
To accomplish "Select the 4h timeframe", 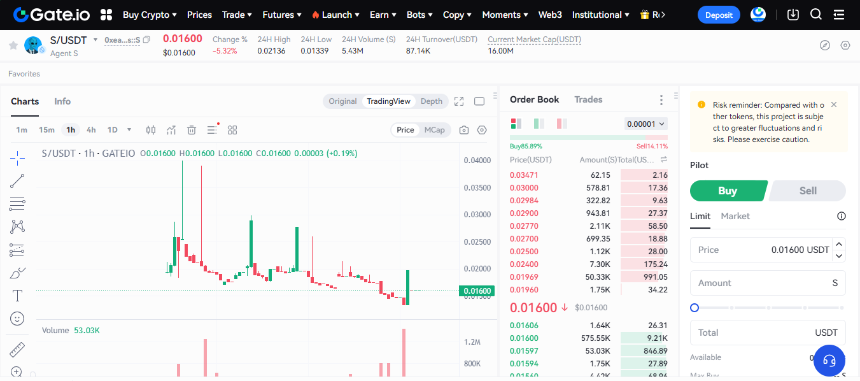I will [91, 130].
